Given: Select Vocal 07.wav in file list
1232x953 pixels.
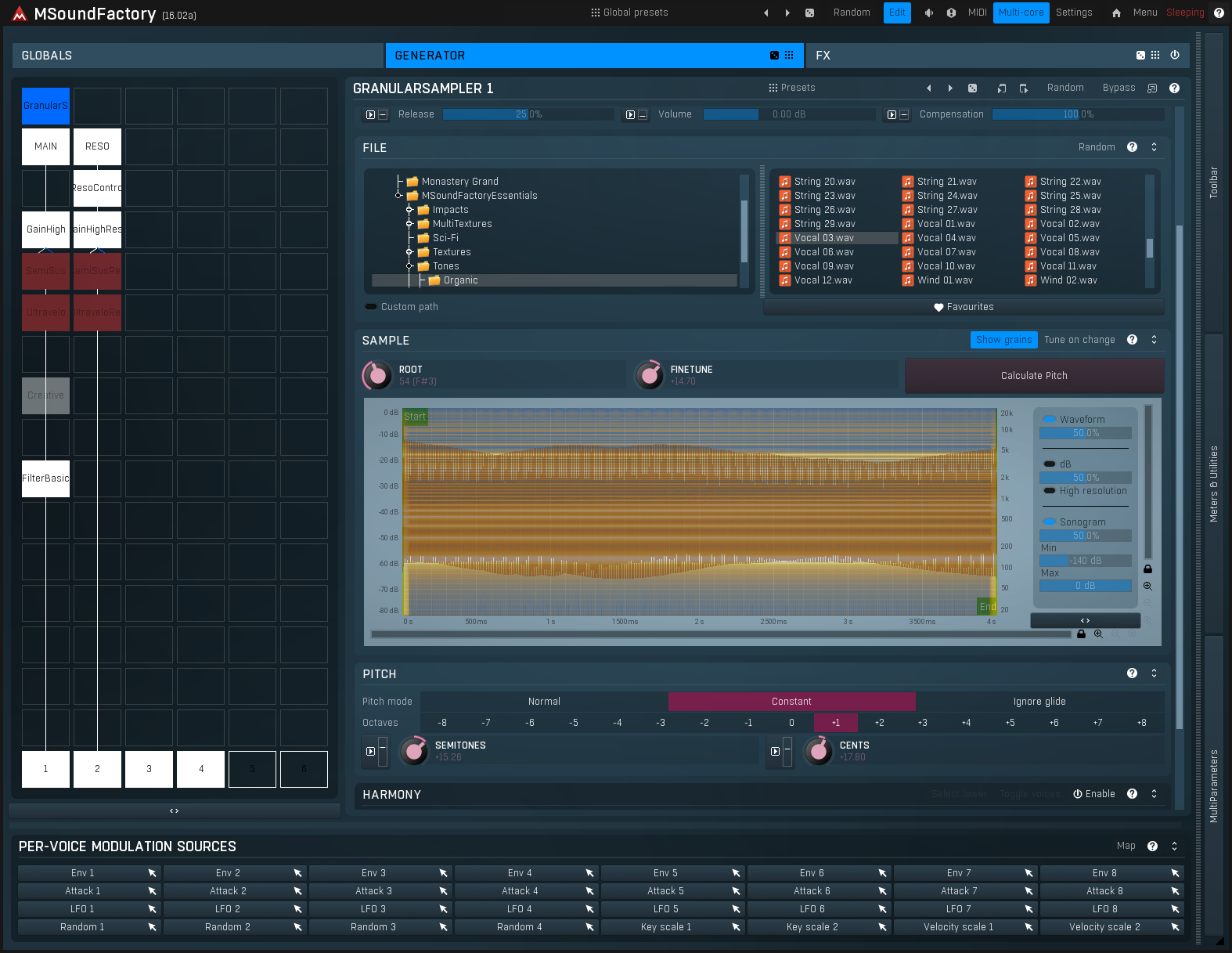Looking at the screenshot, I should pyautogui.click(x=946, y=252).
